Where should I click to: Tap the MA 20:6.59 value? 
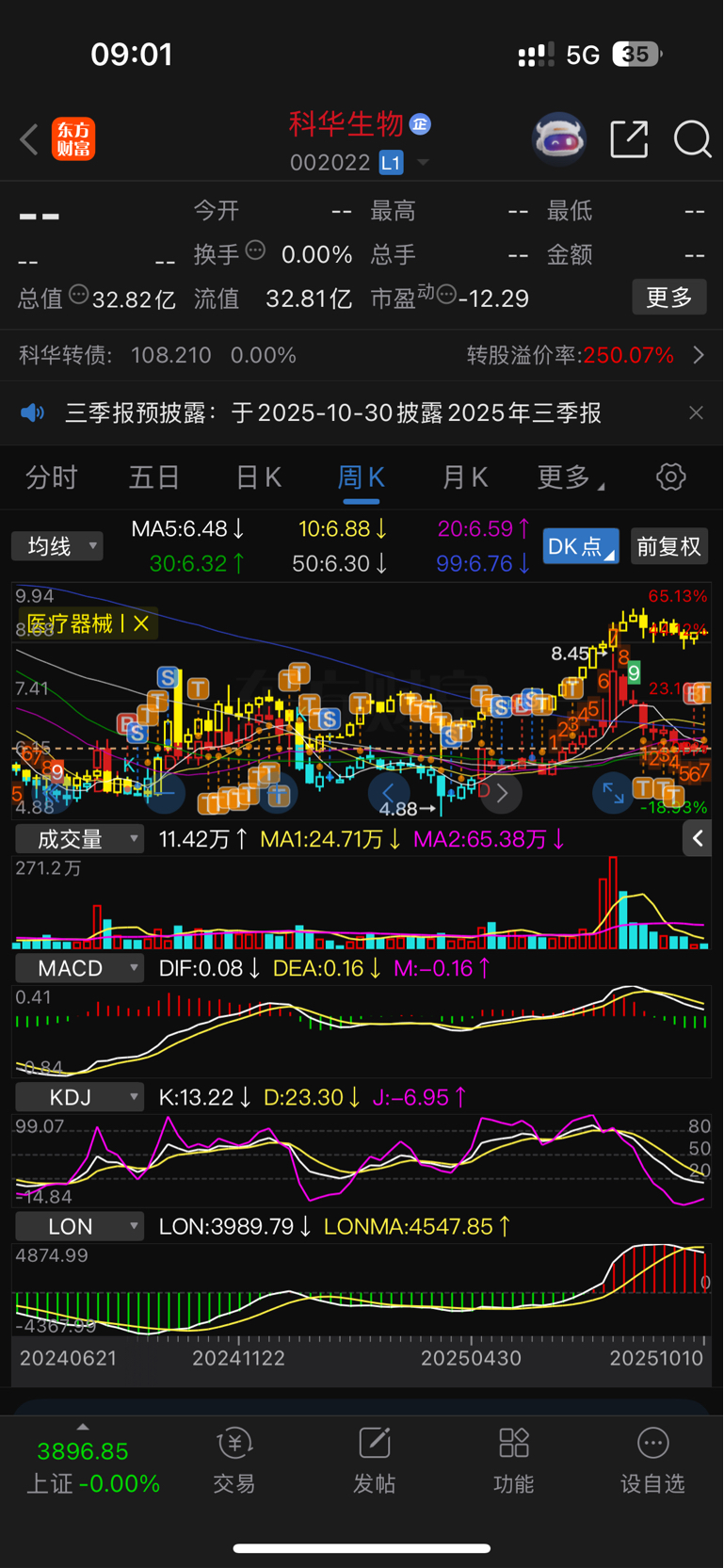point(483,528)
